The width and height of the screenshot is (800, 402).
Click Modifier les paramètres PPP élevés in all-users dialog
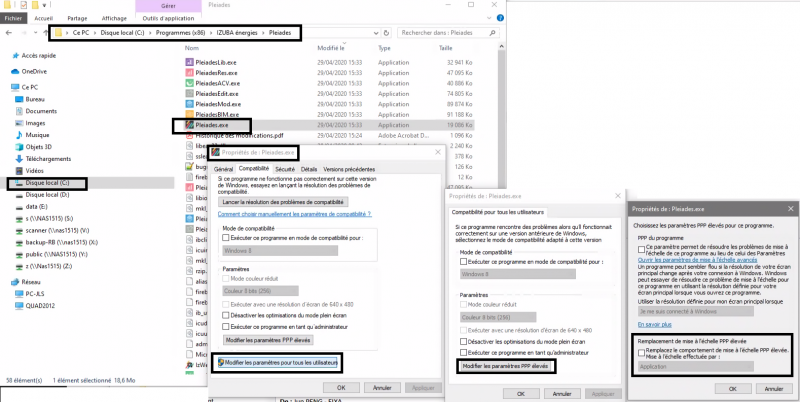click(x=505, y=366)
